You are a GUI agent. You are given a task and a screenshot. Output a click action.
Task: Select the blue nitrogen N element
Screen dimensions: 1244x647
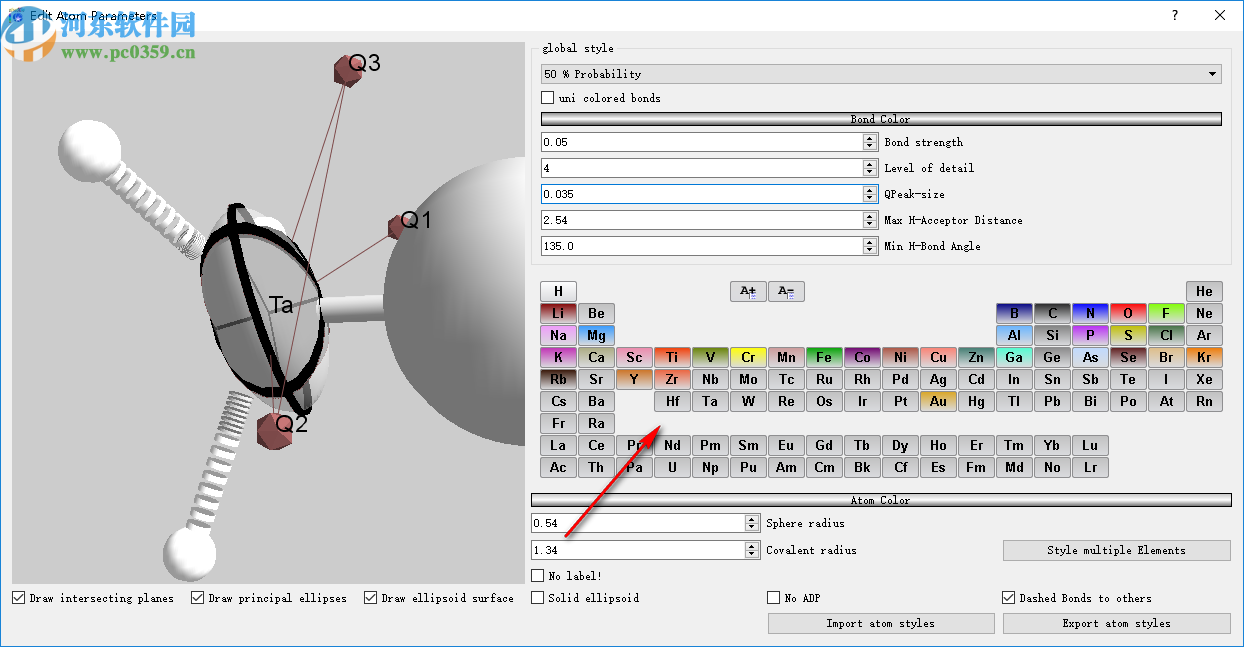(x=1090, y=313)
